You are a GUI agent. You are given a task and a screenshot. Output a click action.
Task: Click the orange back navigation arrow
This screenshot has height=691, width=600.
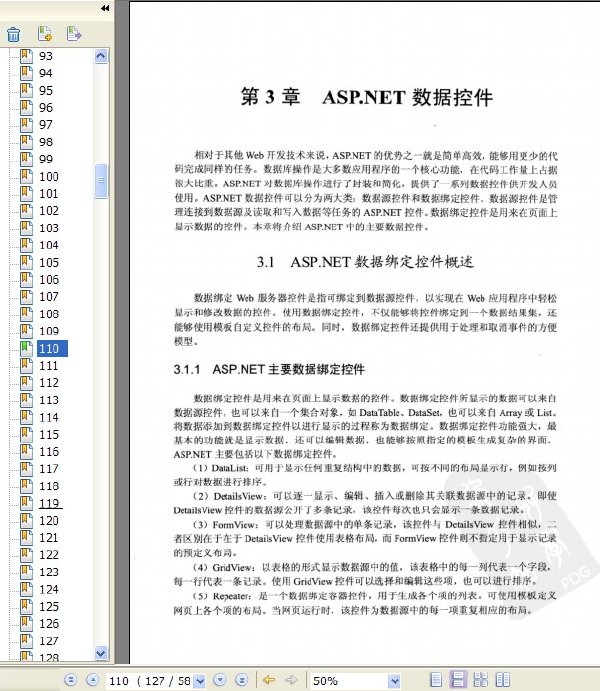click(269, 680)
